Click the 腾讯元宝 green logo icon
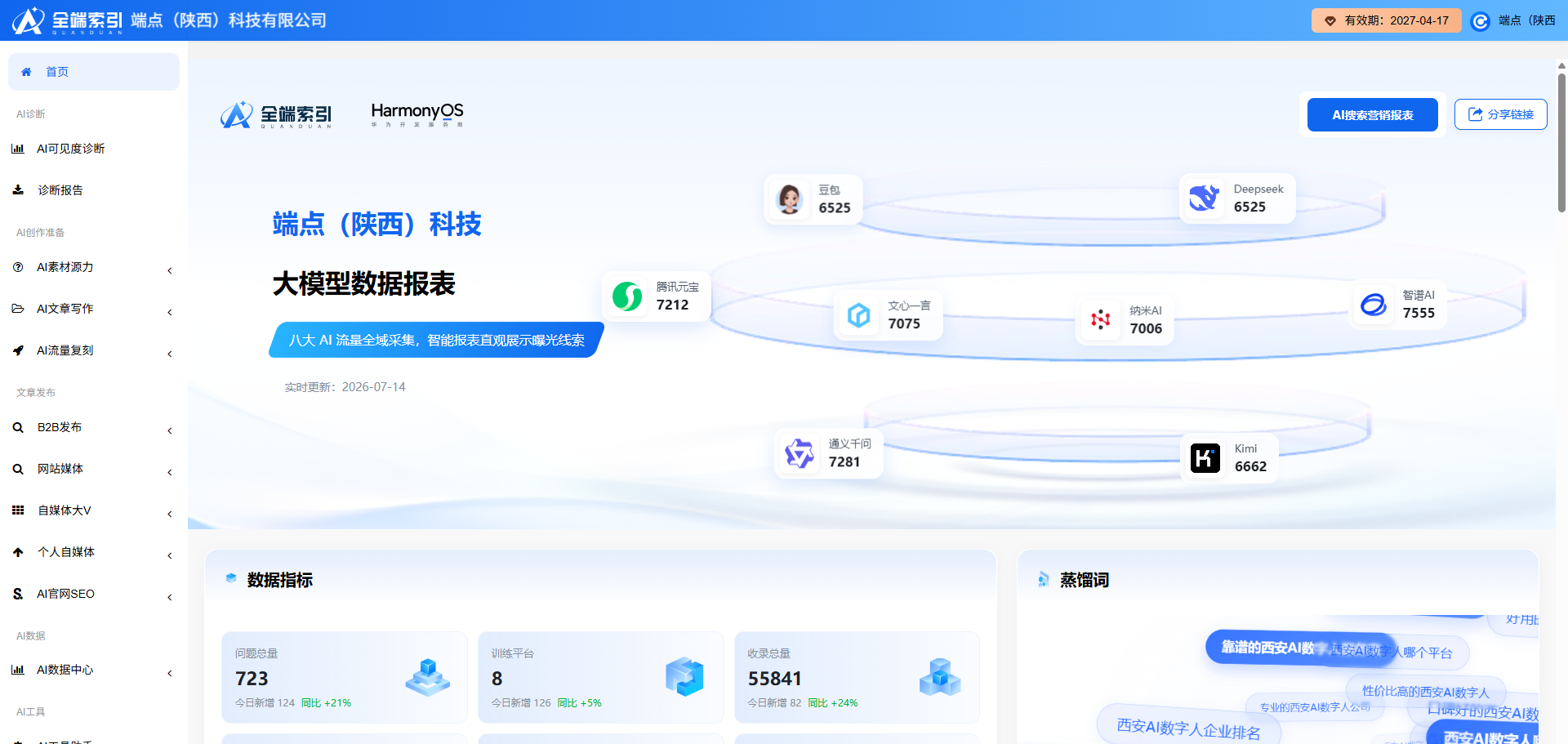 (x=627, y=296)
